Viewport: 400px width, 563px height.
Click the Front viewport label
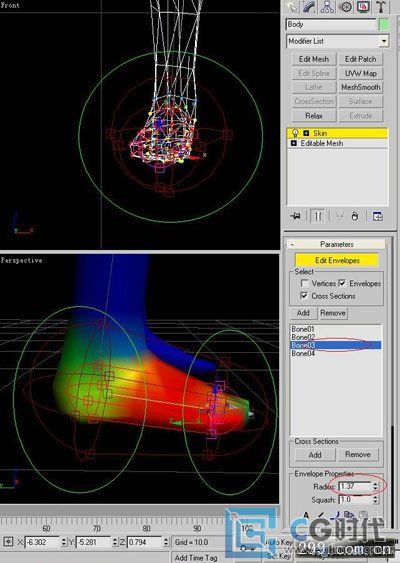(10, 5)
